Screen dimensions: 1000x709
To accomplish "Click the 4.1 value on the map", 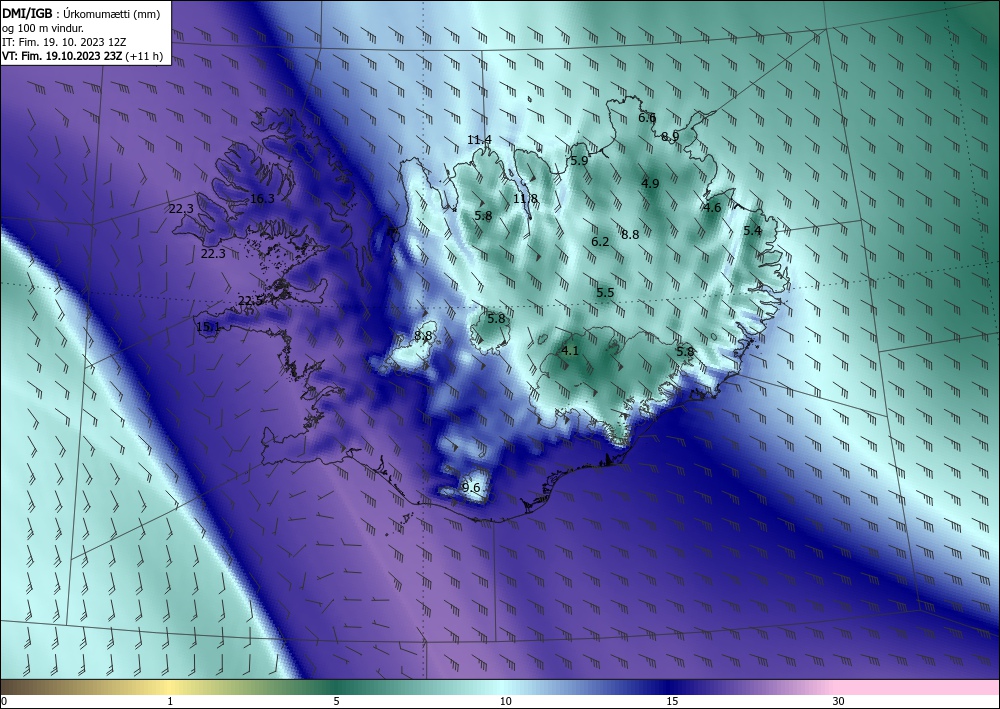I will click(570, 351).
